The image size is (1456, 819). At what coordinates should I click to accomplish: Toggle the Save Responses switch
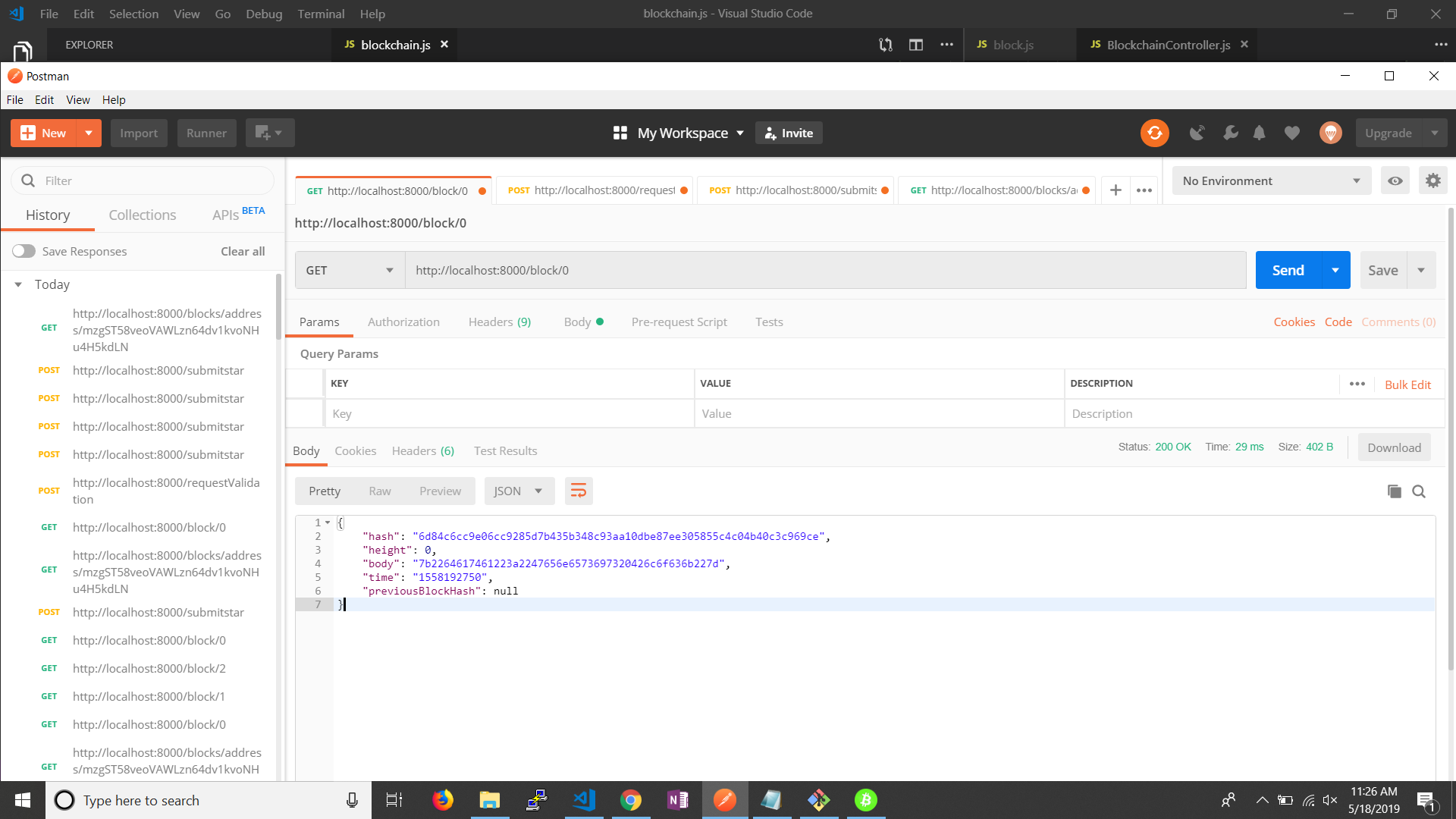pos(22,251)
